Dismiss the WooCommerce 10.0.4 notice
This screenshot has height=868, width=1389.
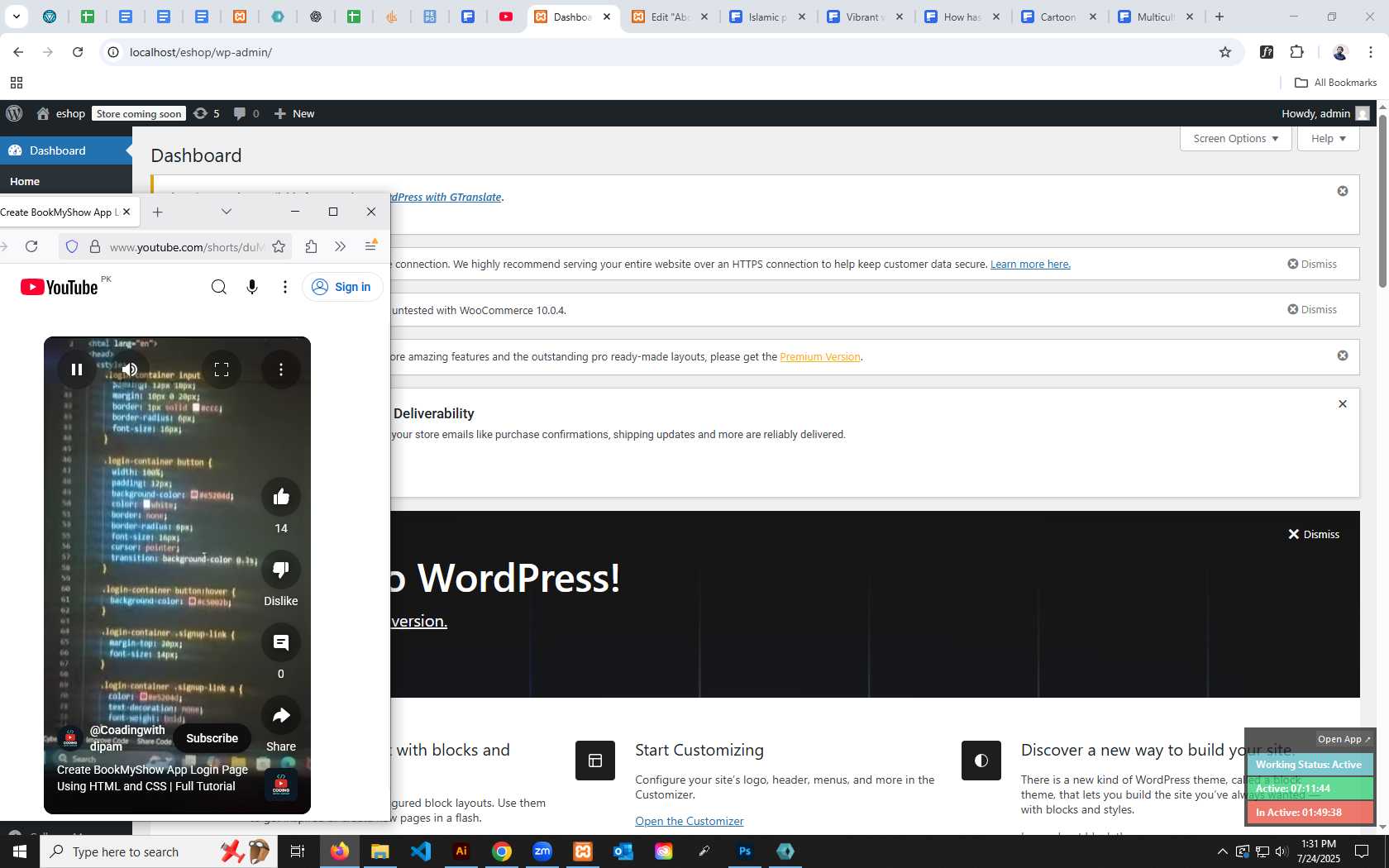click(x=1312, y=309)
